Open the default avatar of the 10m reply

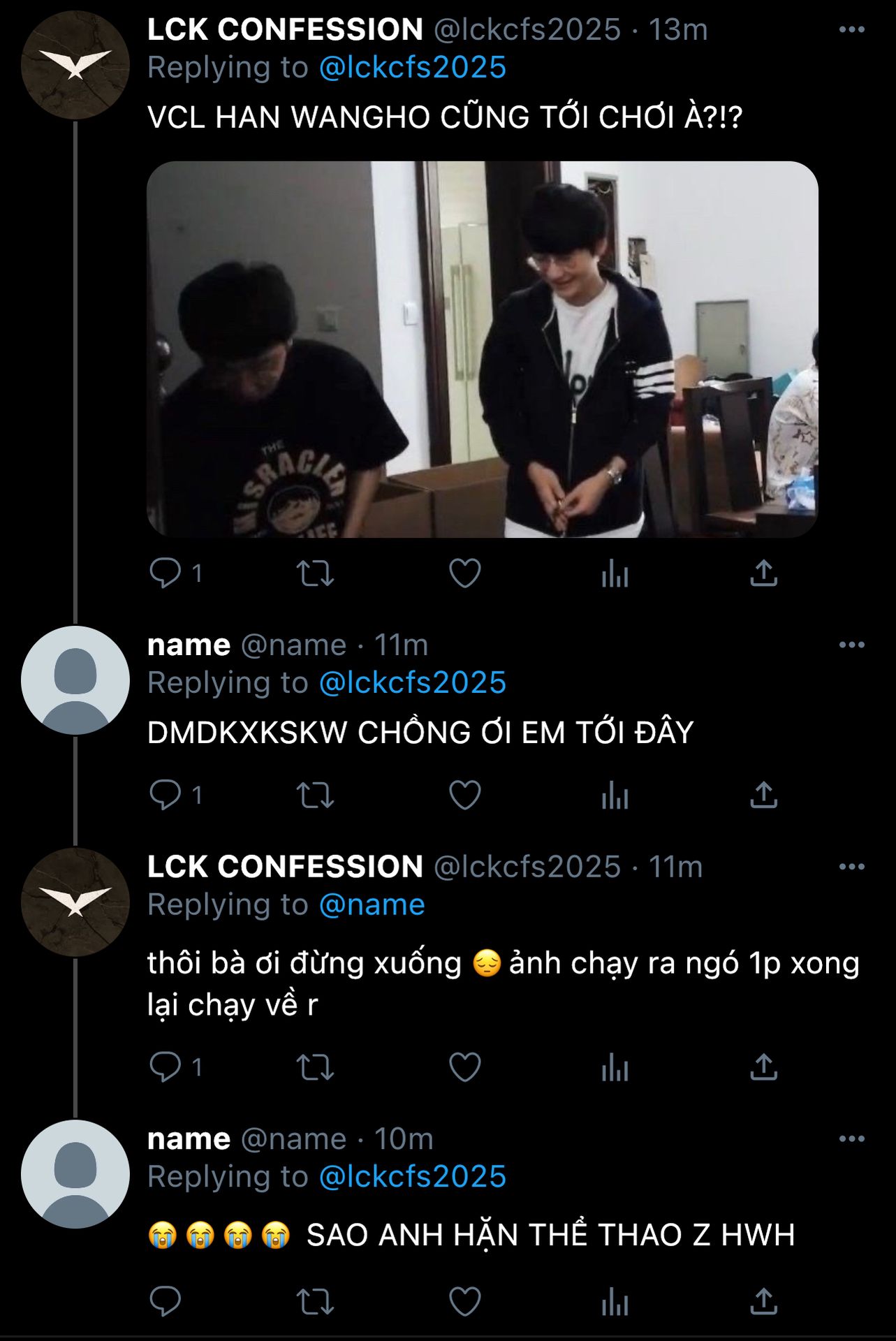pyautogui.click(x=75, y=1174)
